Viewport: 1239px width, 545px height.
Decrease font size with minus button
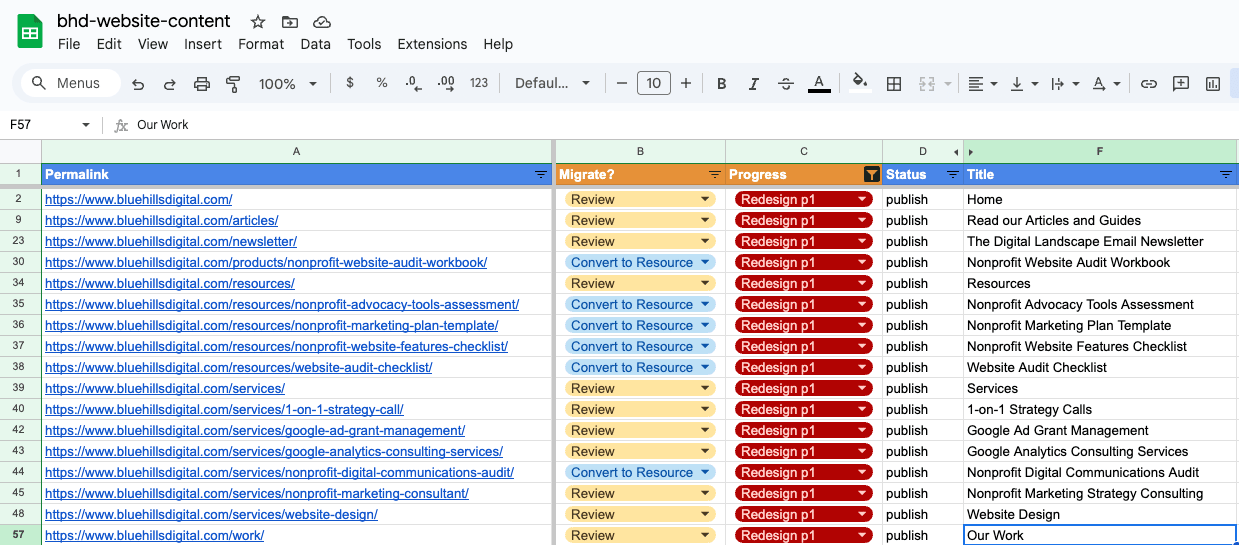(621, 83)
